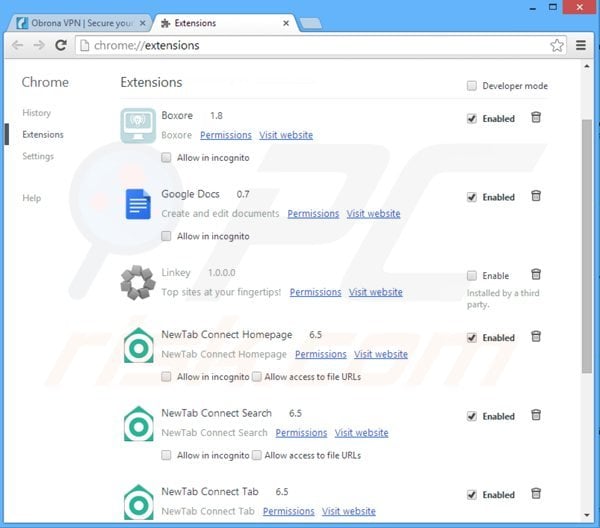Screen dimensions: 600x528
Task: Enable the Linkey extension
Action: pyautogui.click(x=472, y=275)
